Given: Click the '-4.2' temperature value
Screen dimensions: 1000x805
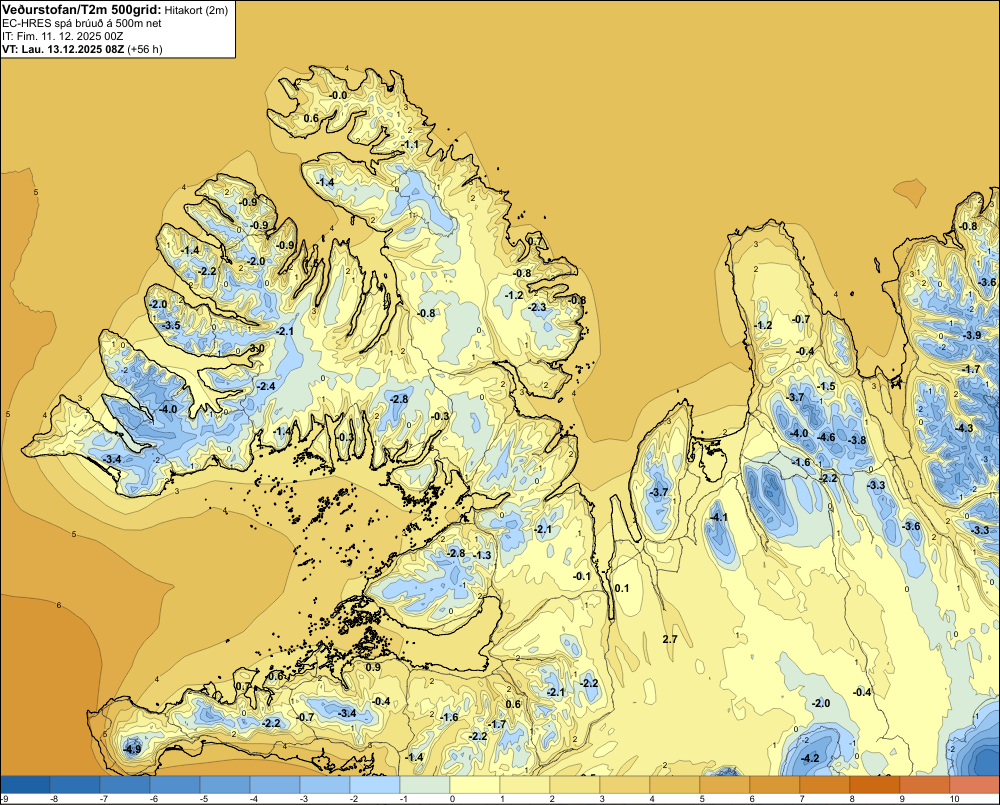Looking at the screenshot, I should coord(809,758).
